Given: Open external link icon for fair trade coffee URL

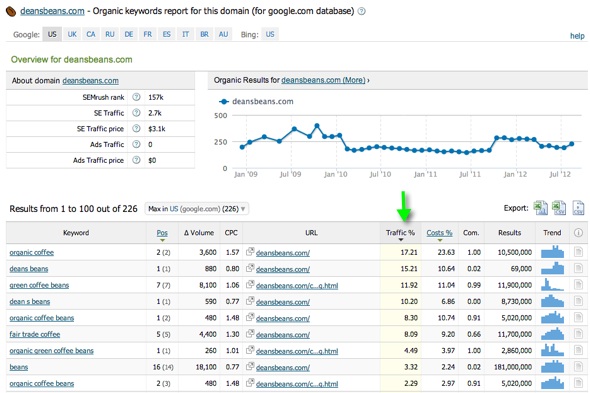Looking at the screenshot, I should [x=250, y=334].
